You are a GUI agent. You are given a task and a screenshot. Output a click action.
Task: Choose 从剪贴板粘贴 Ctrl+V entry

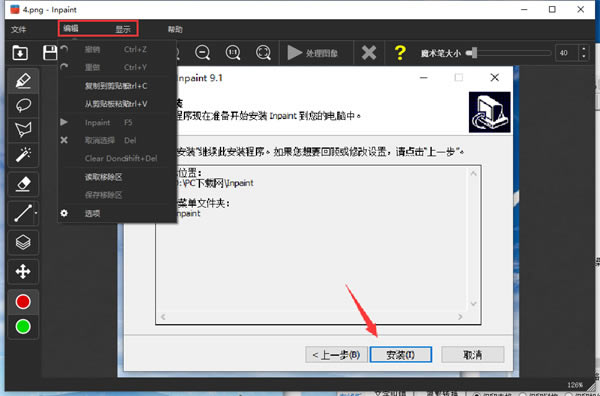point(116,104)
